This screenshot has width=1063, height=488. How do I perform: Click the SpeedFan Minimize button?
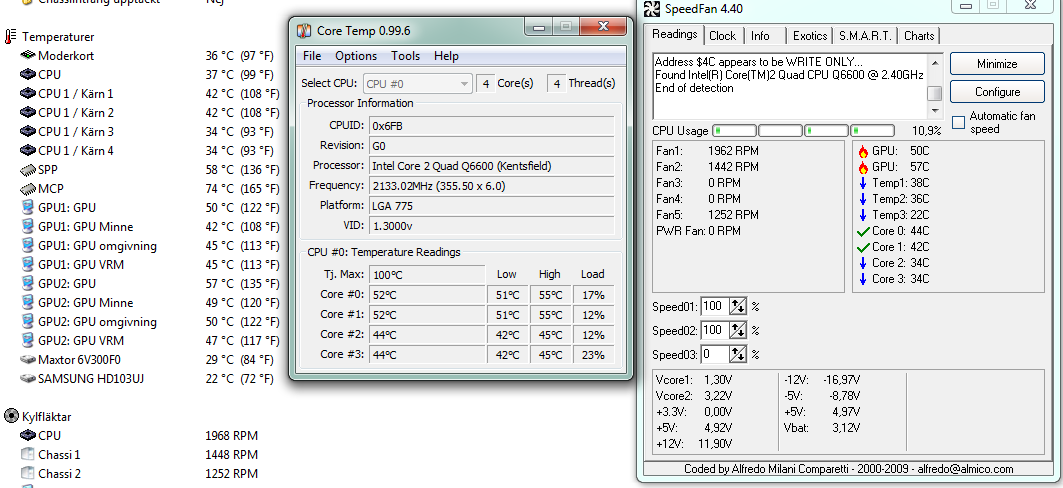997,64
